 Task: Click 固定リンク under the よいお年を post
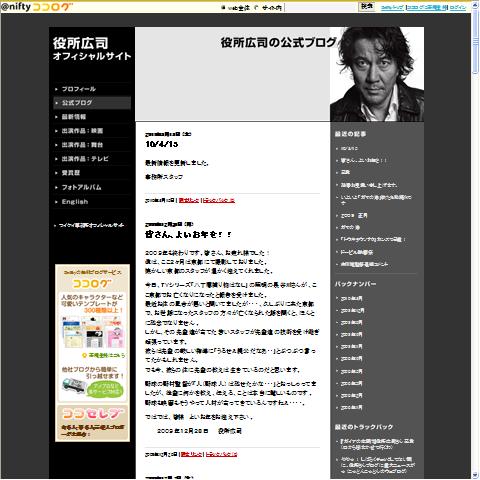[x=191, y=454]
